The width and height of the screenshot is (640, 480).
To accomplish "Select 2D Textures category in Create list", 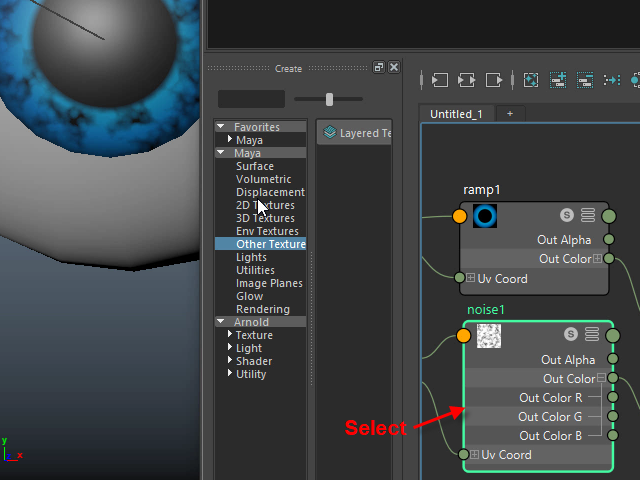I will click(265, 205).
